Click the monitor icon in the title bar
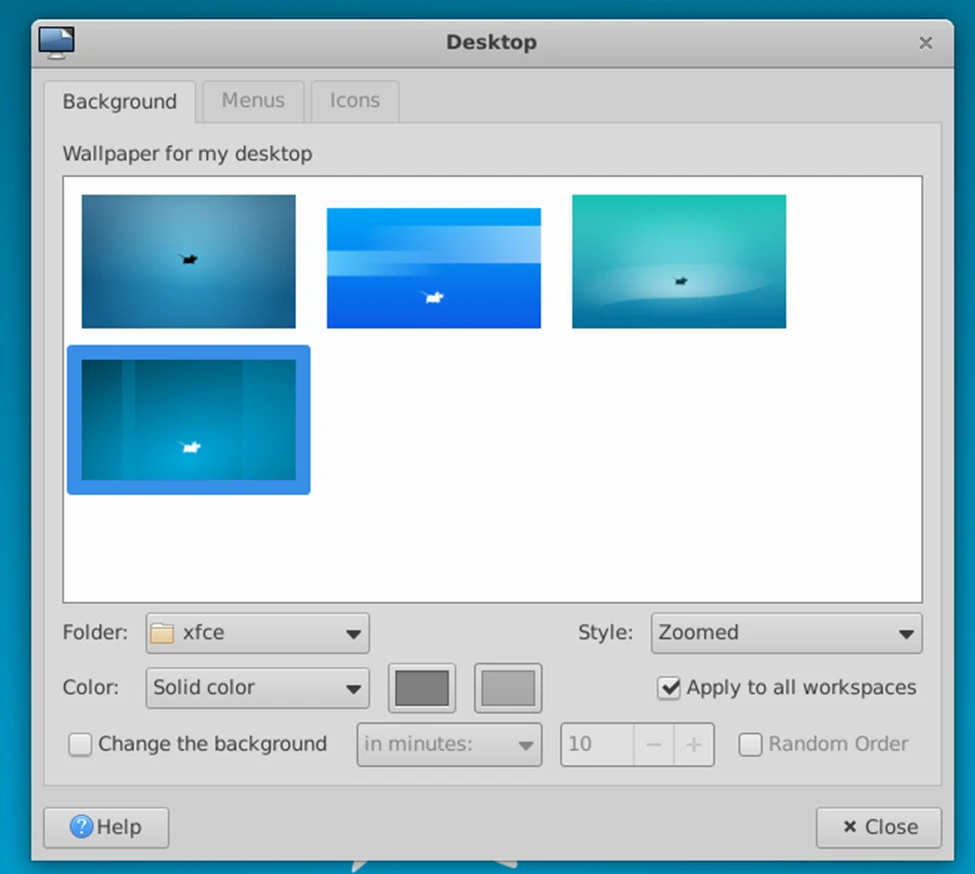 (x=56, y=42)
